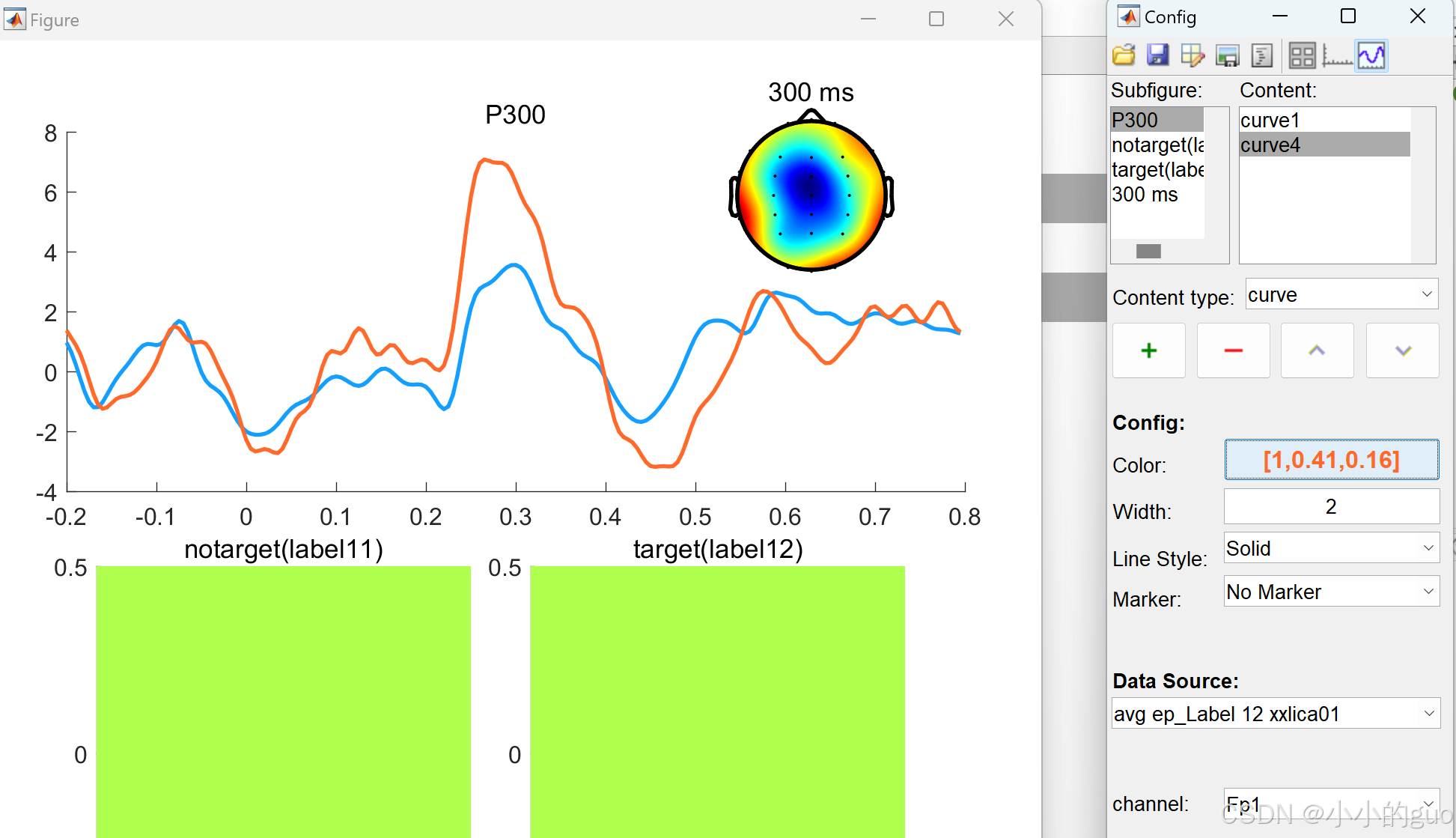Maximize the Figure window

coord(936,19)
